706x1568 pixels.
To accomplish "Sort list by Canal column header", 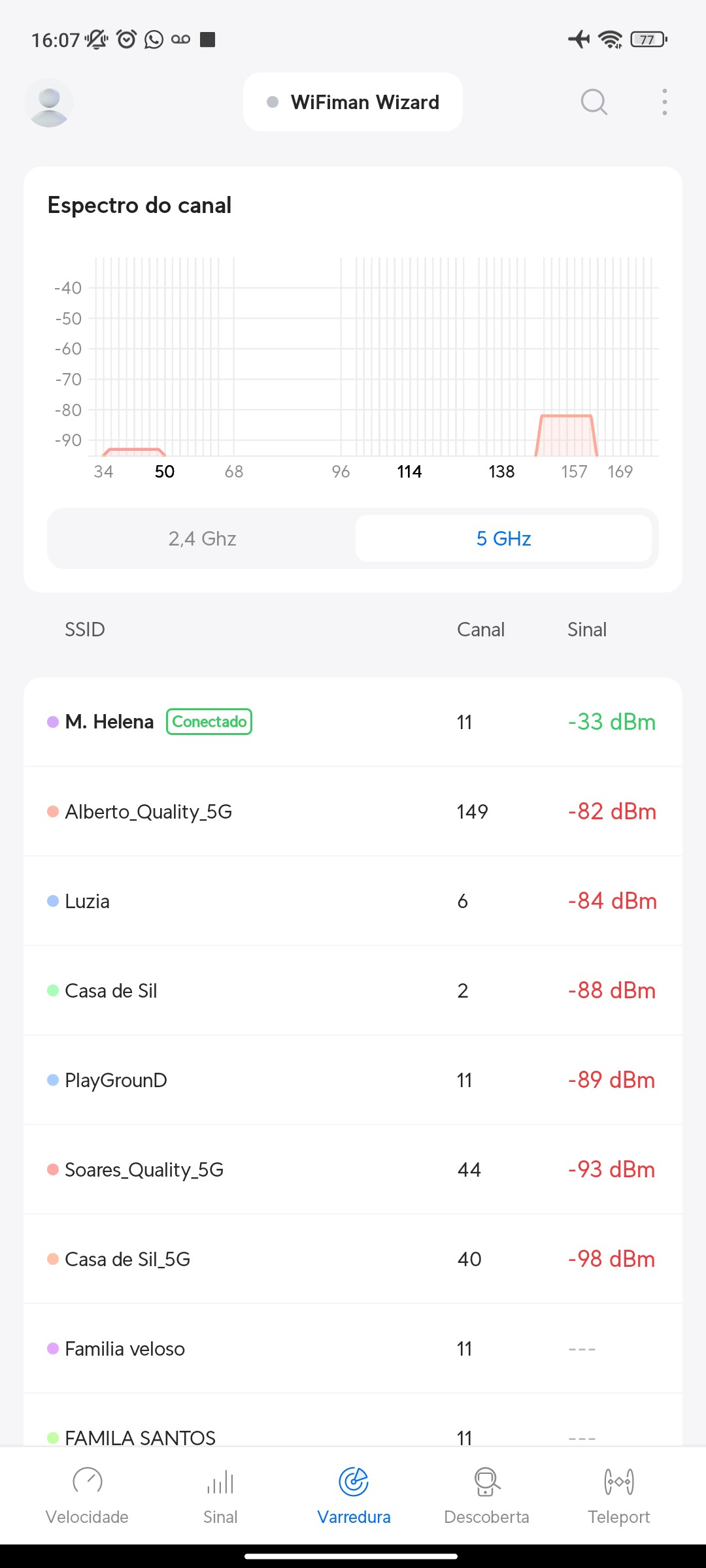I will tap(480, 630).
